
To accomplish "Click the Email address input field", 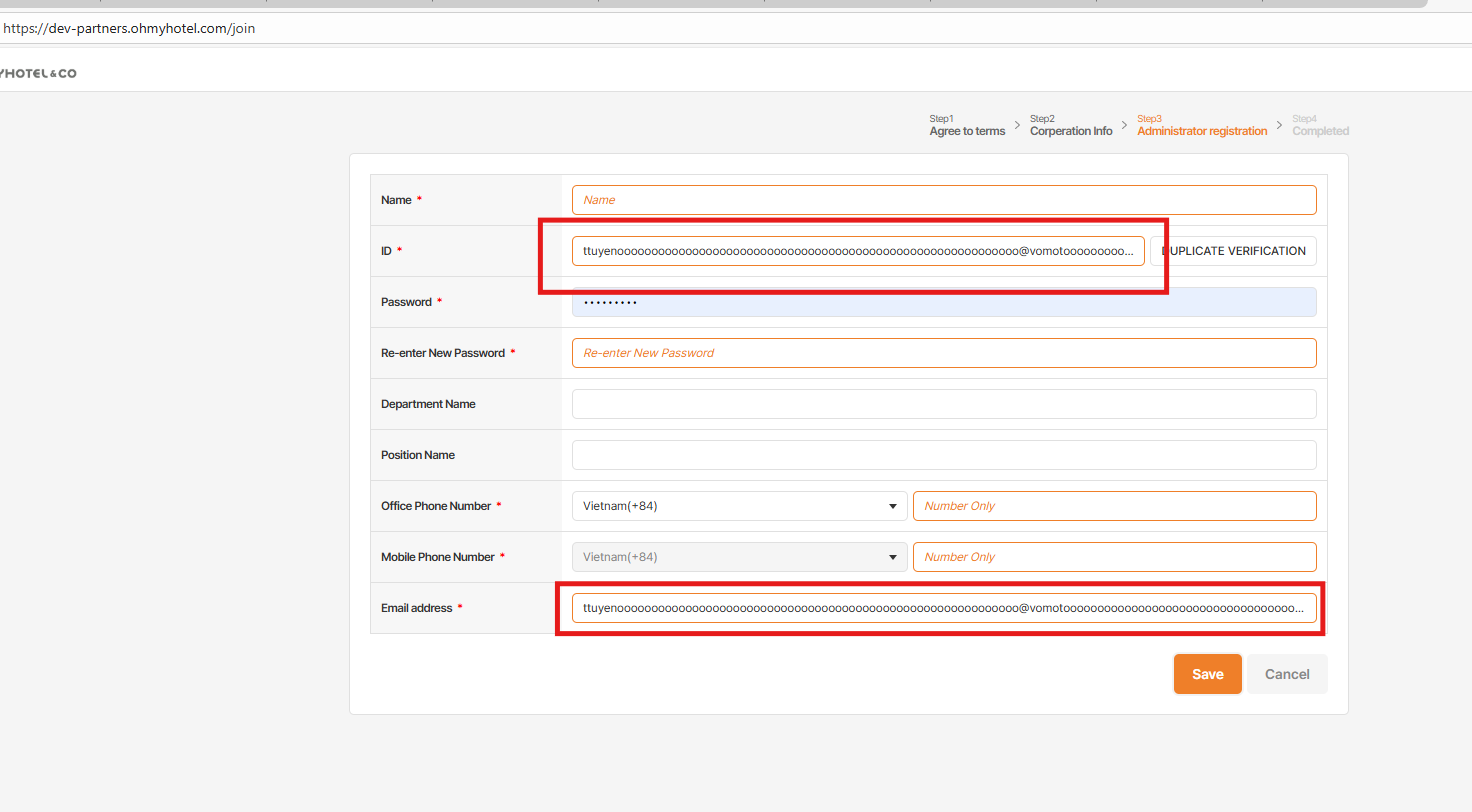I will (943, 608).
